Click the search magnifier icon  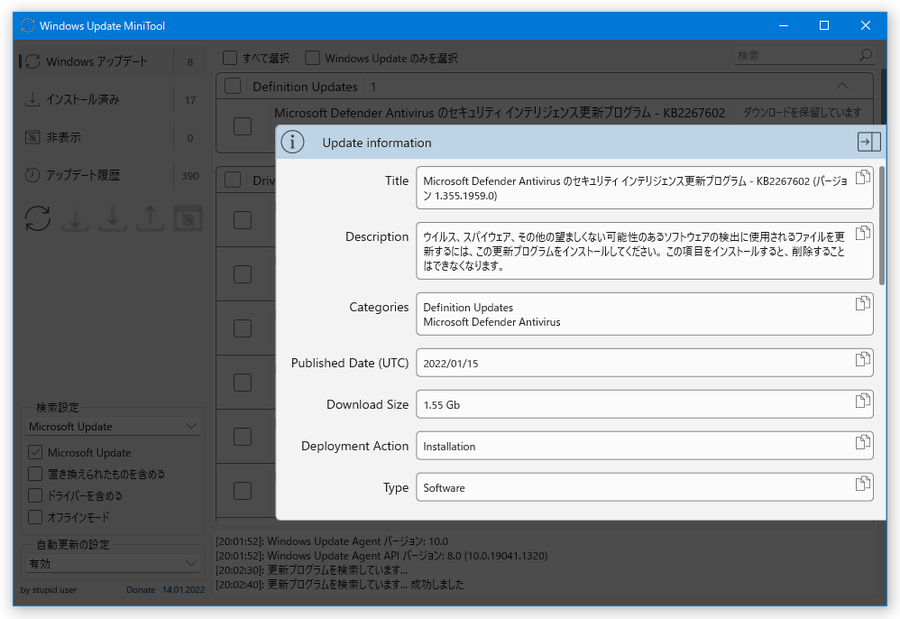[x=866, y=55]
